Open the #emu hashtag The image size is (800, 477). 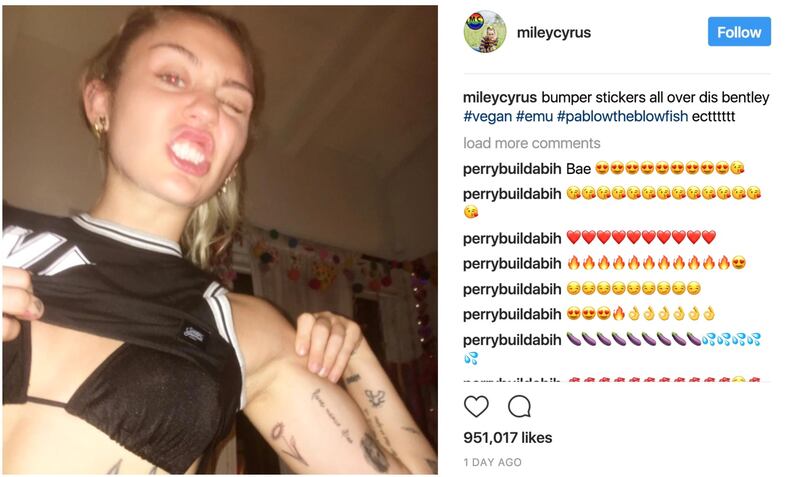coord(534,116)
